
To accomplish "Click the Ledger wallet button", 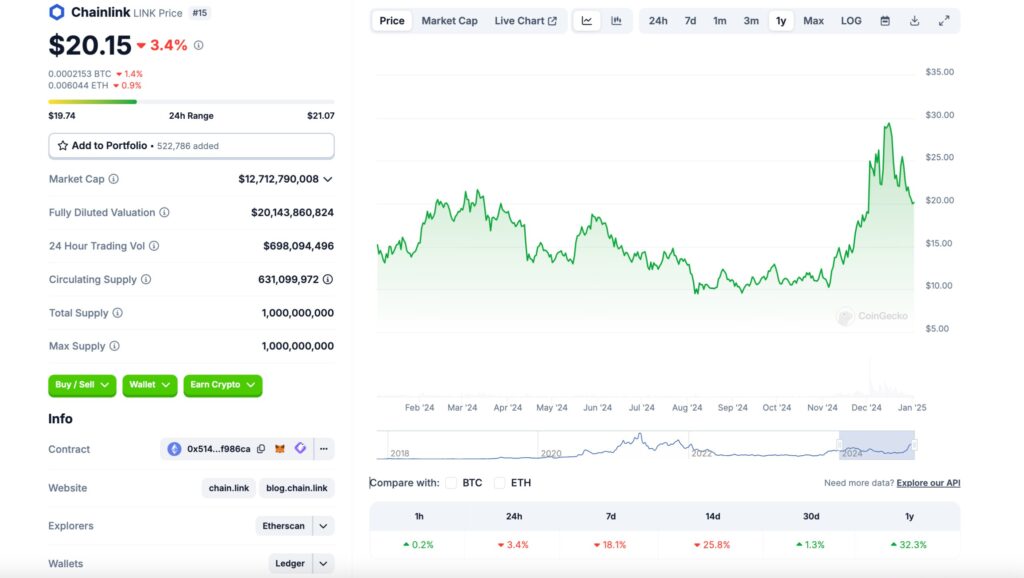I will click(x=290, y=563).
